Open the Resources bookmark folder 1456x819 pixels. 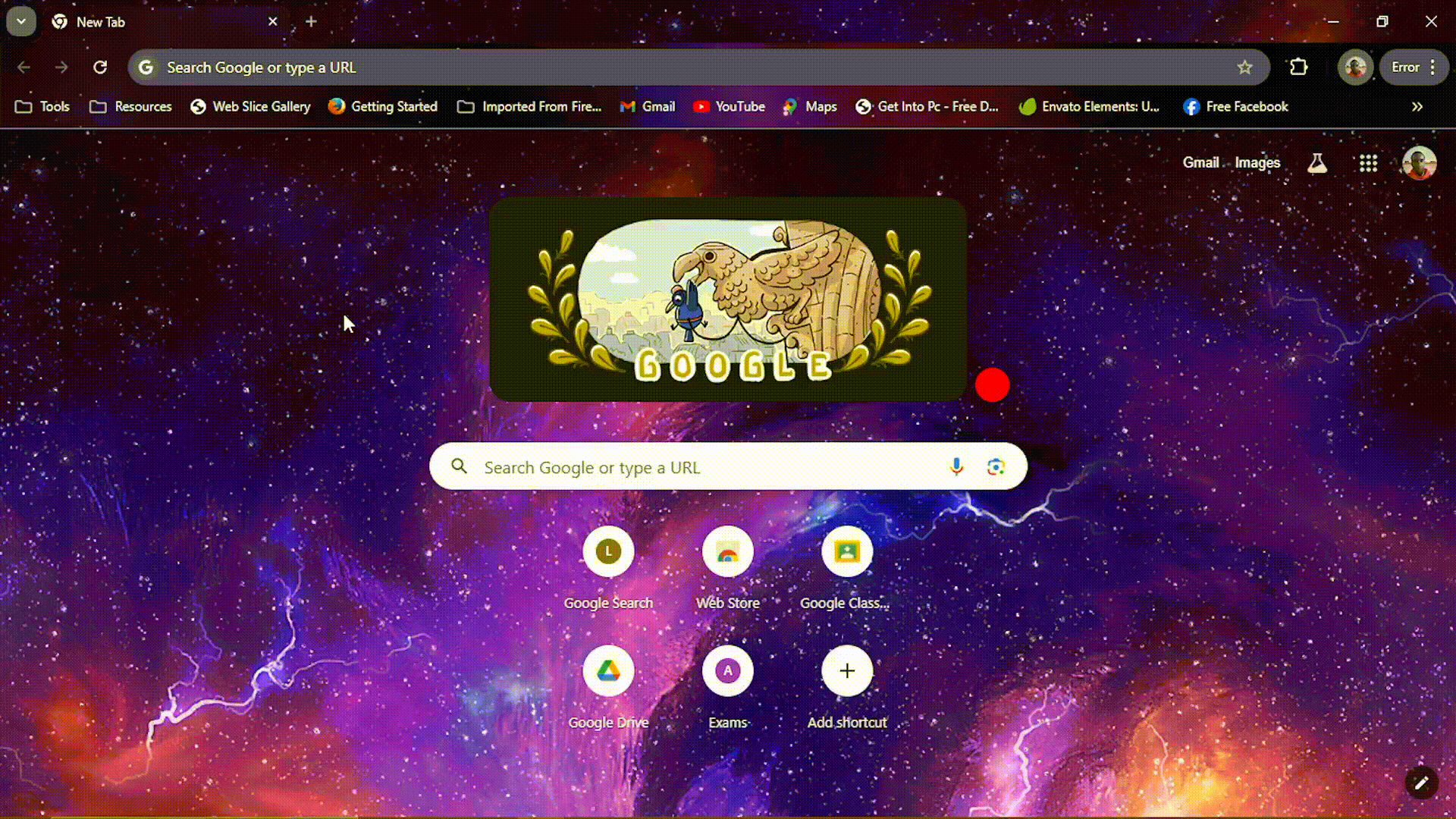click(x=130, y=107)
